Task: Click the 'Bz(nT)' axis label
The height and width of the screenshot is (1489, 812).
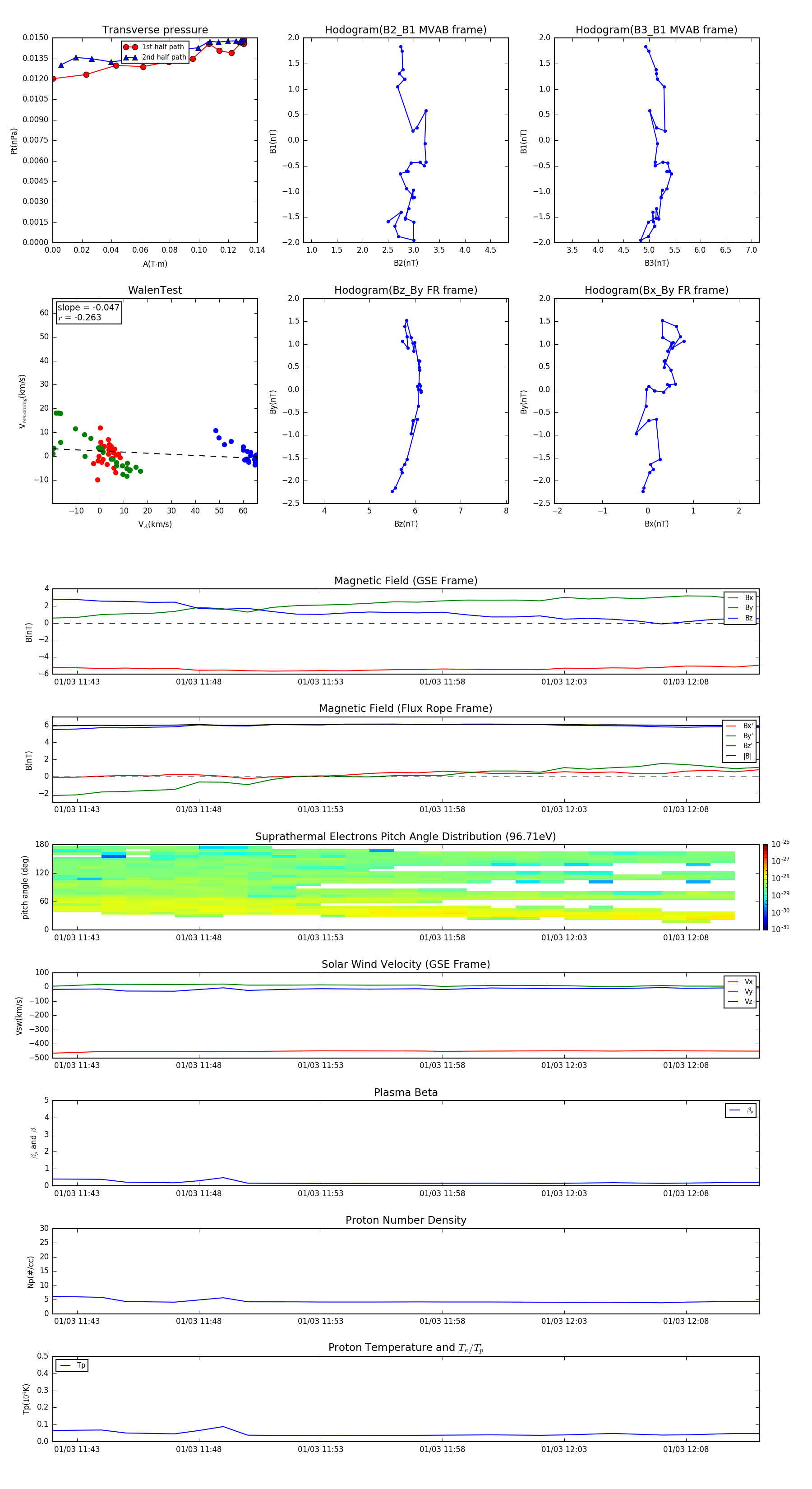Action: coord(406,524)
